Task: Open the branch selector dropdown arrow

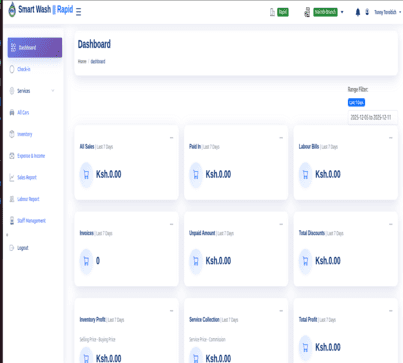Action: pos(342,12)
